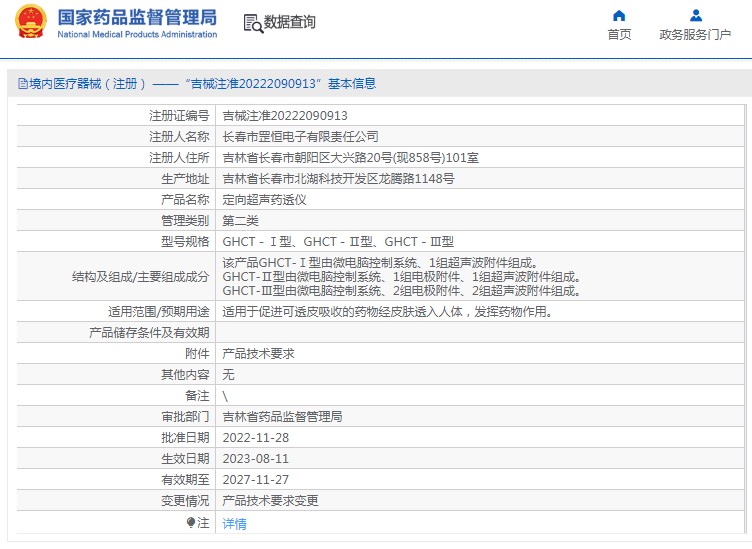Click the GHCT-Ⅲ型 composition line
752x549 pixels.
click(x=402, y=291)
